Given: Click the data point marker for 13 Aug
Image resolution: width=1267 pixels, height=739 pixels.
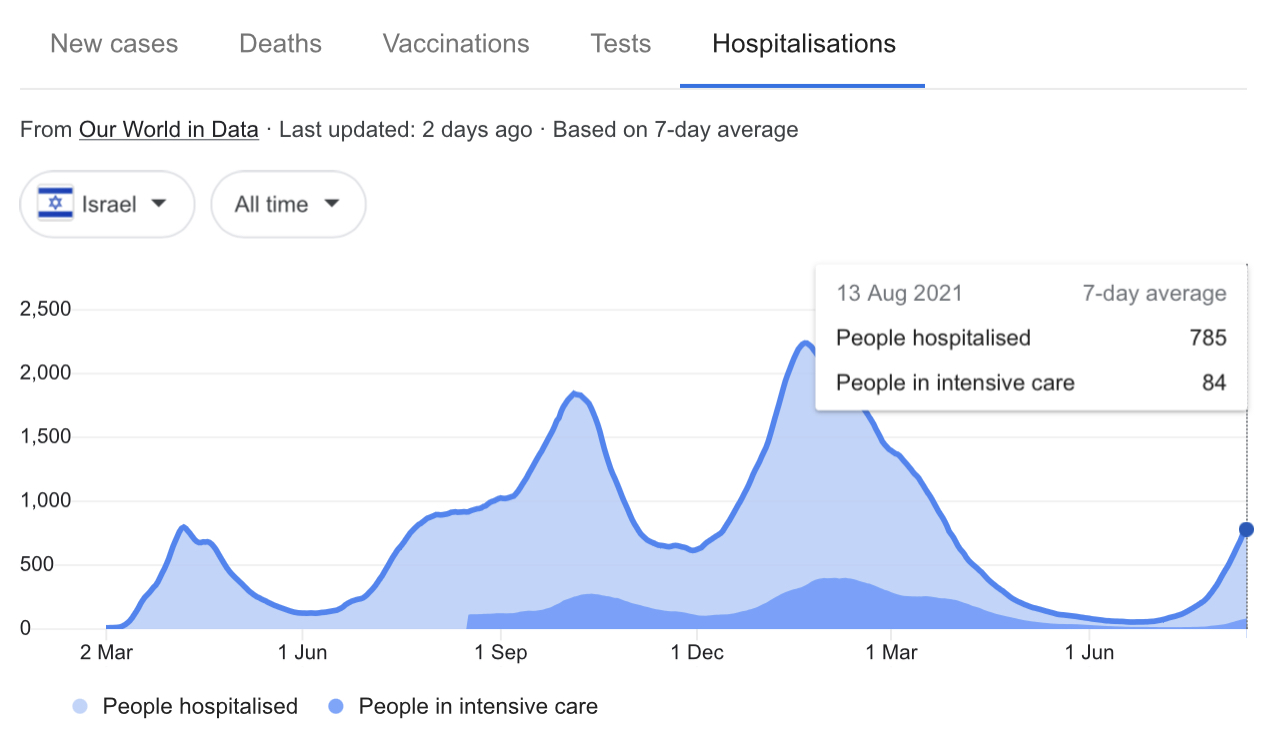Looking at the screenshot, I should 1246,529.
